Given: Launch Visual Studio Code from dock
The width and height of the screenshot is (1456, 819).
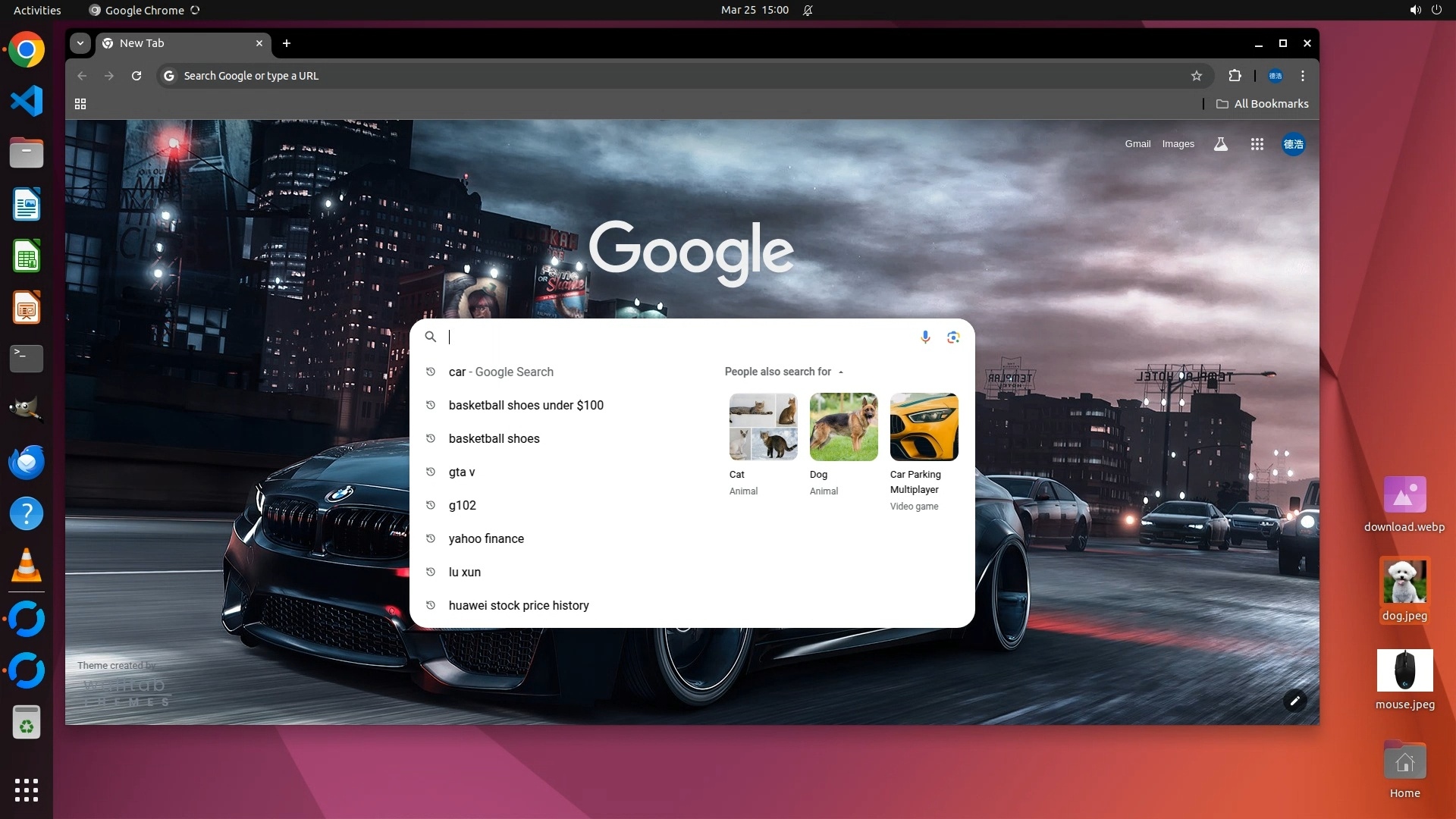Looking at the screenshot, I should 27,102.
